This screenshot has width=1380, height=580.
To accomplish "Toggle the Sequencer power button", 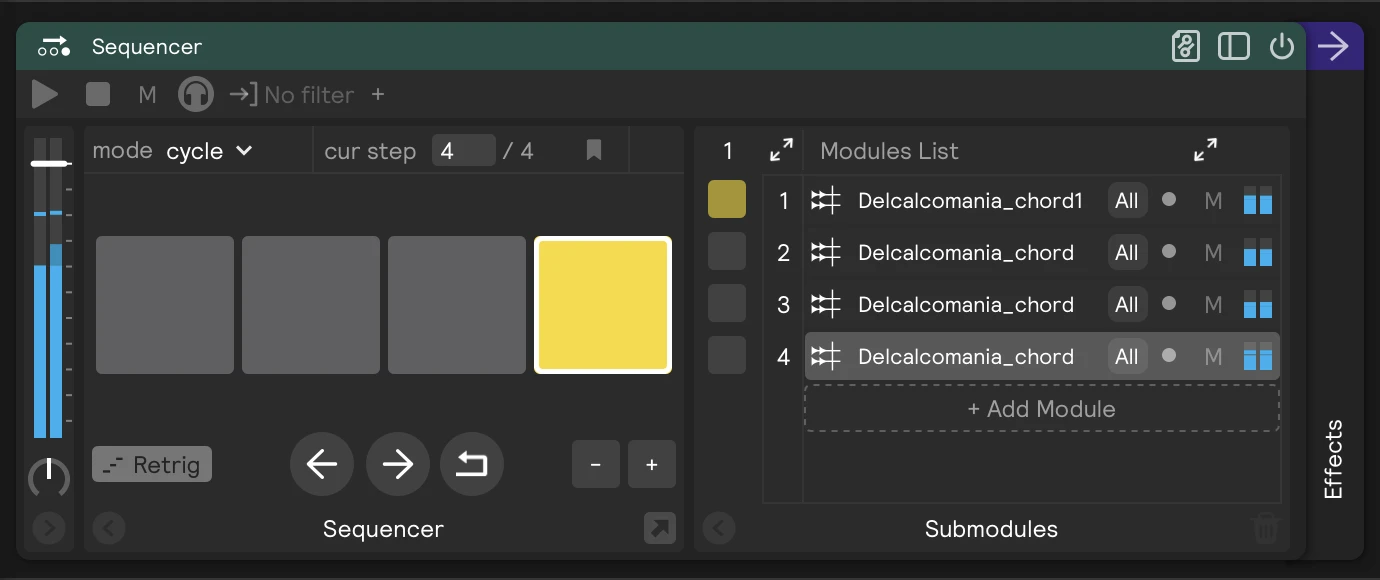I will (1282, 47).
